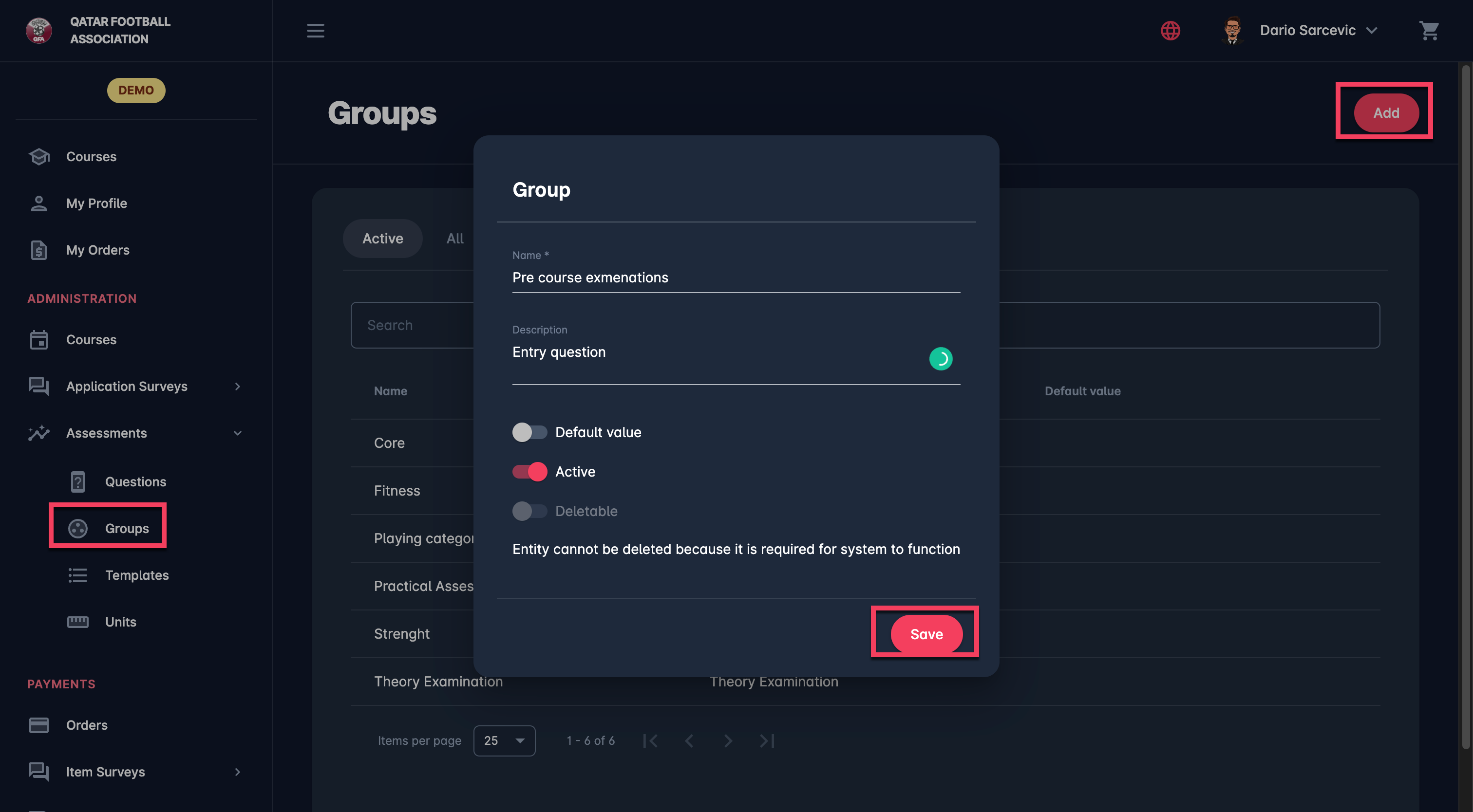The height and width of the screenshot is (812, 1473).
Task: Expand the Application Surveys submenu
Action: coord(237,387)
